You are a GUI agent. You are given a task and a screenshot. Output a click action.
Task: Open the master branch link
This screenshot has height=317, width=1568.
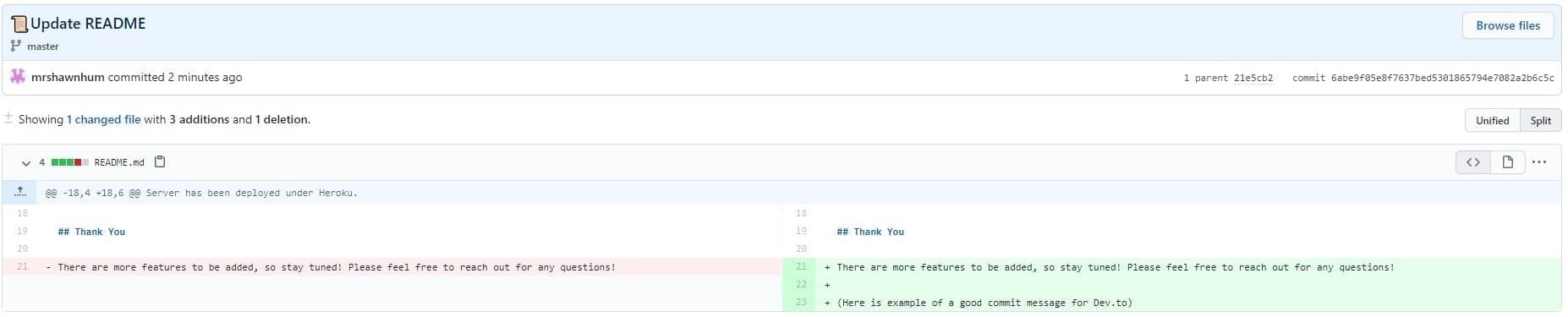43,46
